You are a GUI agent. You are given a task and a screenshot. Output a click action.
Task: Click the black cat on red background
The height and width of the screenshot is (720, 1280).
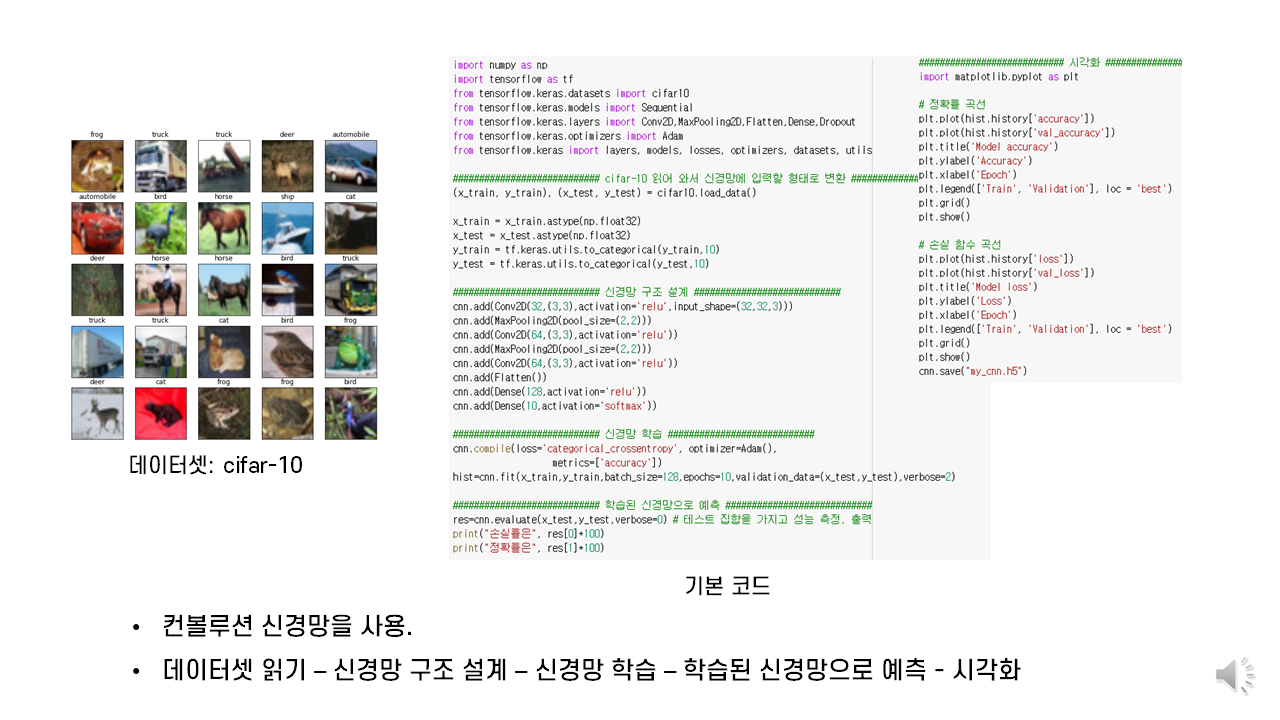coord(160,414)
